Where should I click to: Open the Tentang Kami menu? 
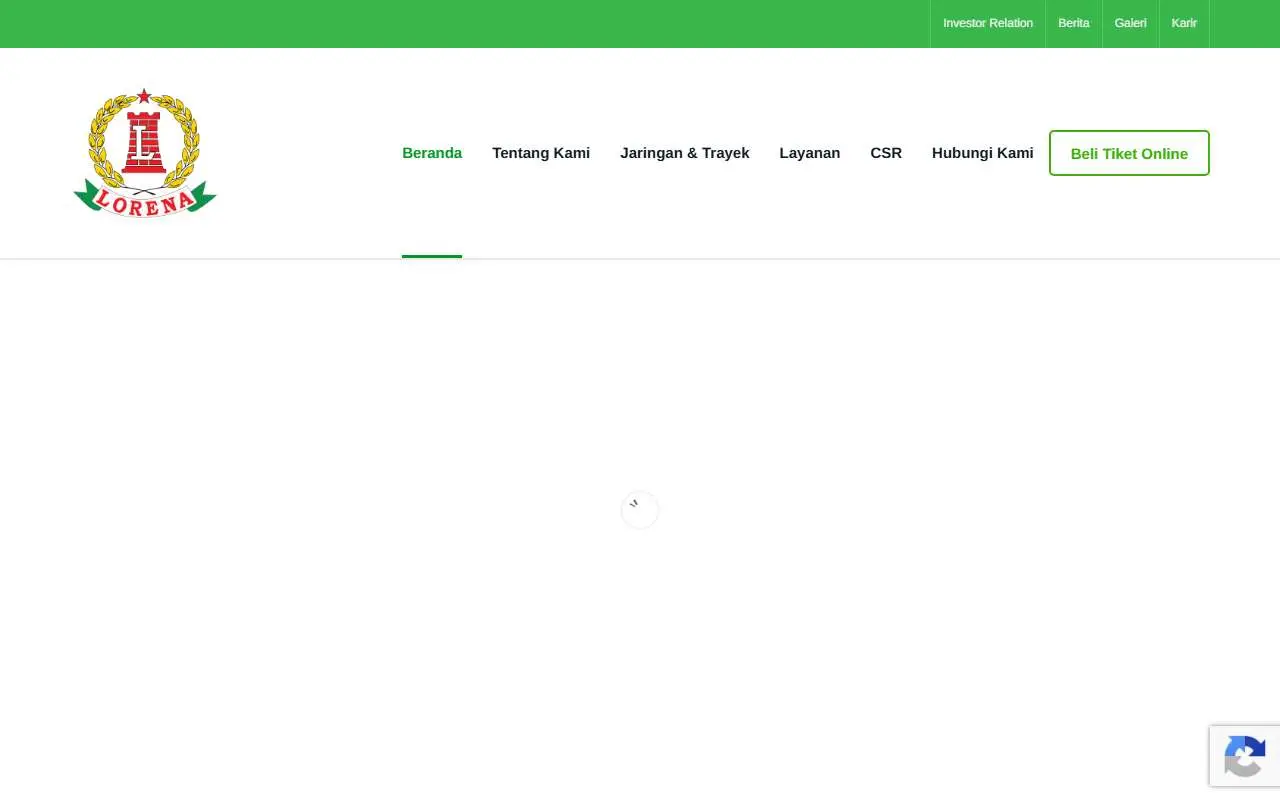pos(541,153)
